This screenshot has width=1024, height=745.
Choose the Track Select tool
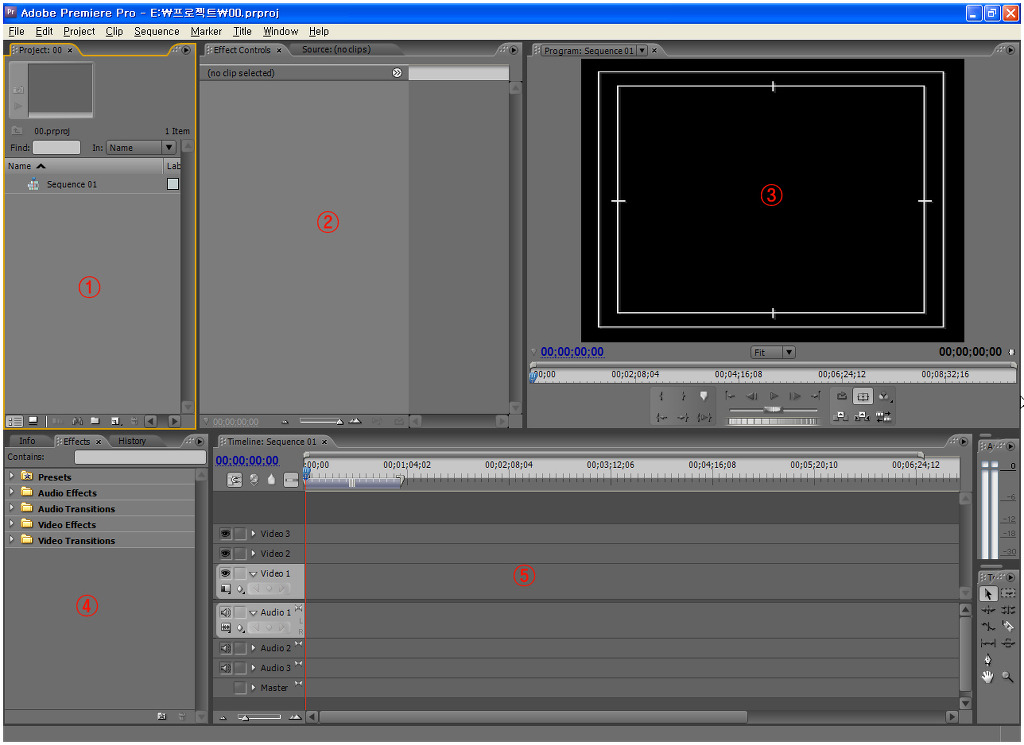pyautogui.click(x=1008, y=593)
